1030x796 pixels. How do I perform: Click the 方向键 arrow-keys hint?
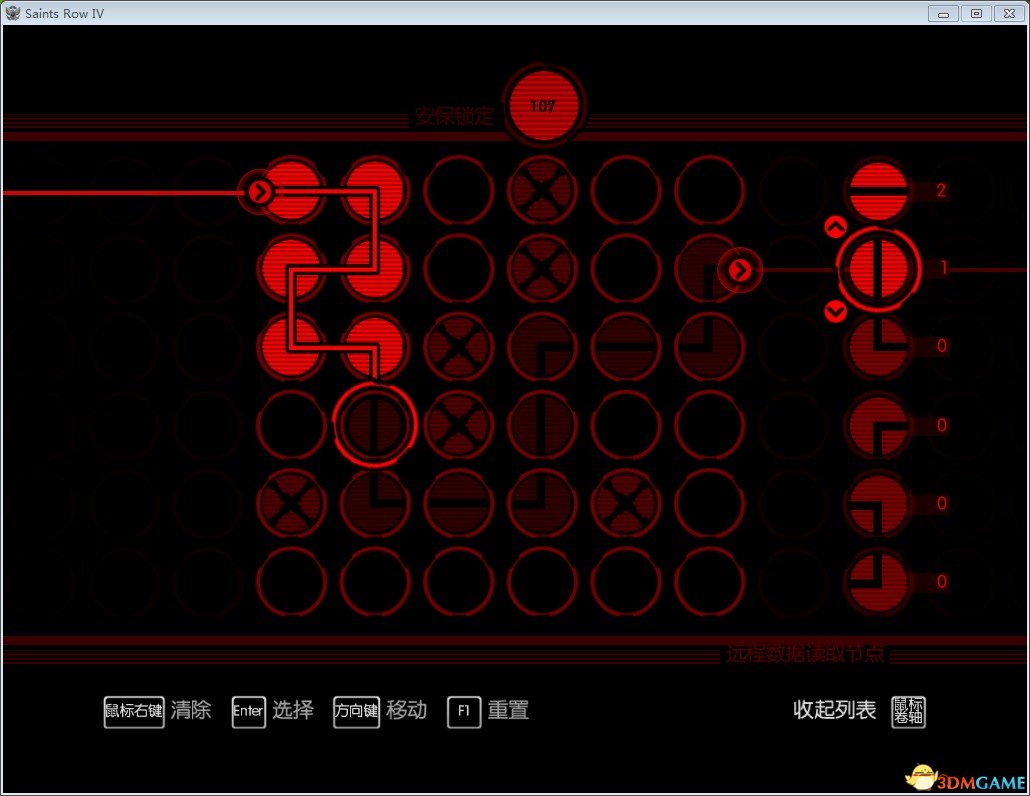pos(357,712)
